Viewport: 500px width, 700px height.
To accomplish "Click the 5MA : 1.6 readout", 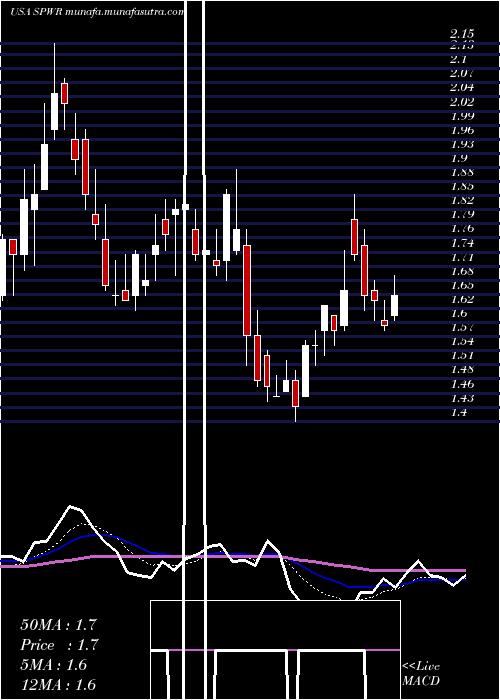I will click(53, 665).
